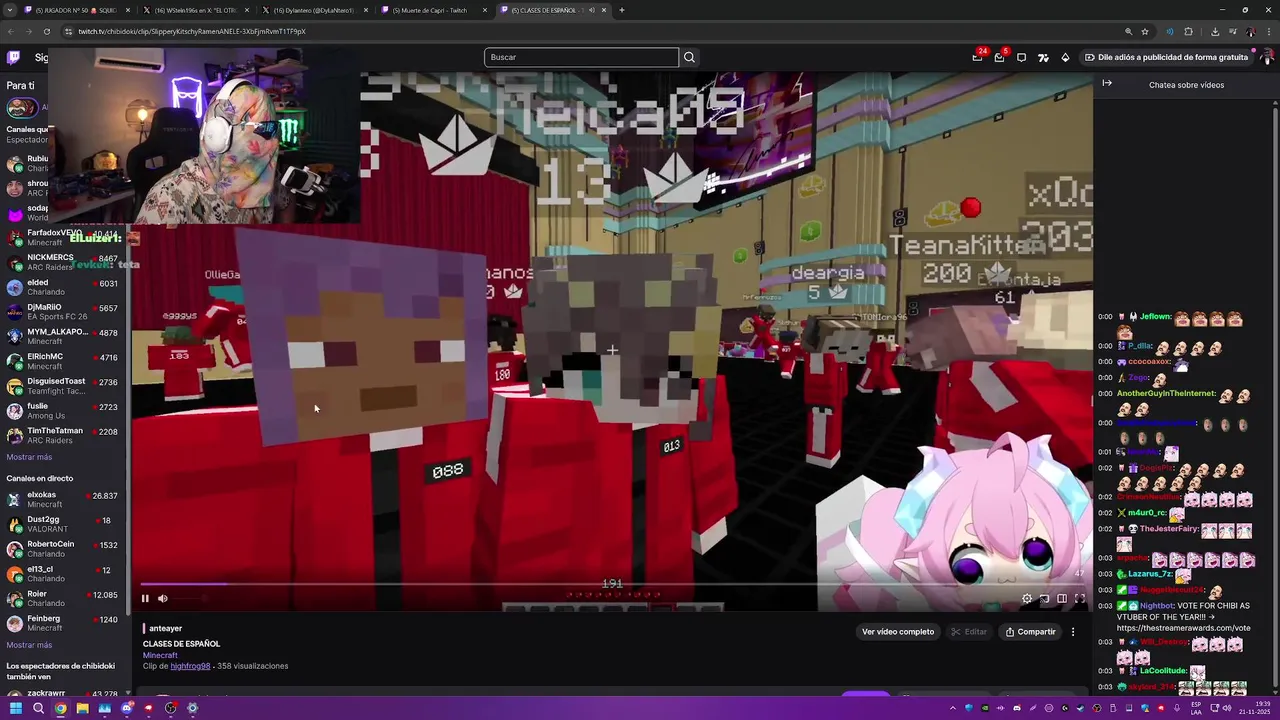This screenshot has width=1280, height=720.
Task: Open the Twitch whispers icon
Action: click(1021, 57)
